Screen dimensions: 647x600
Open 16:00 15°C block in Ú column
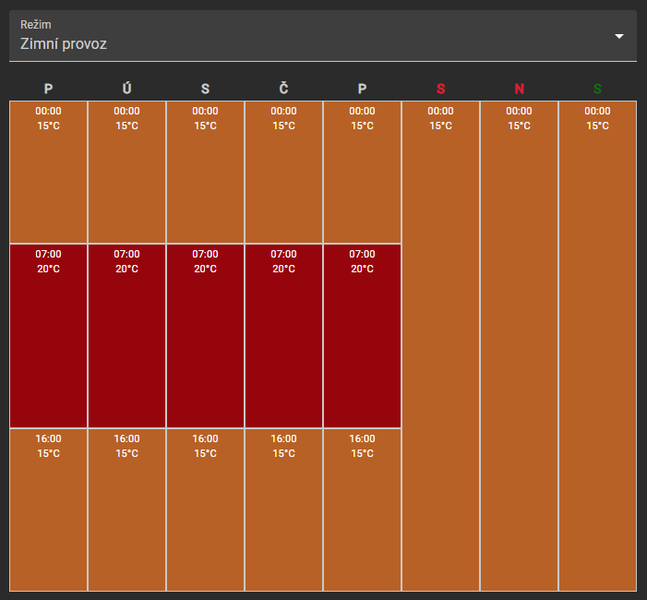pyautogui.click(x=127, y=510)
